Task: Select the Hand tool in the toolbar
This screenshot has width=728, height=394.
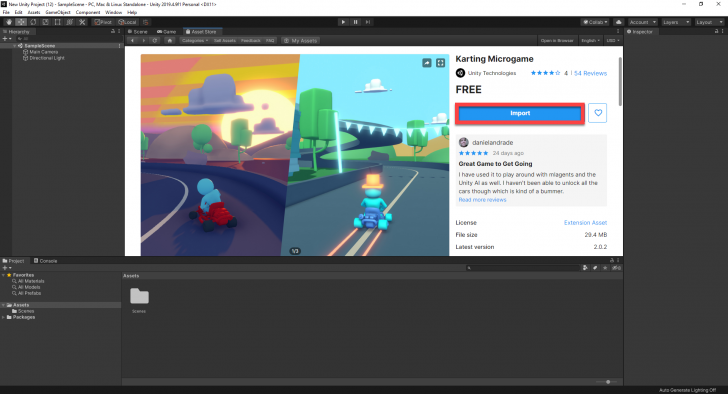Action: (9, 22)
